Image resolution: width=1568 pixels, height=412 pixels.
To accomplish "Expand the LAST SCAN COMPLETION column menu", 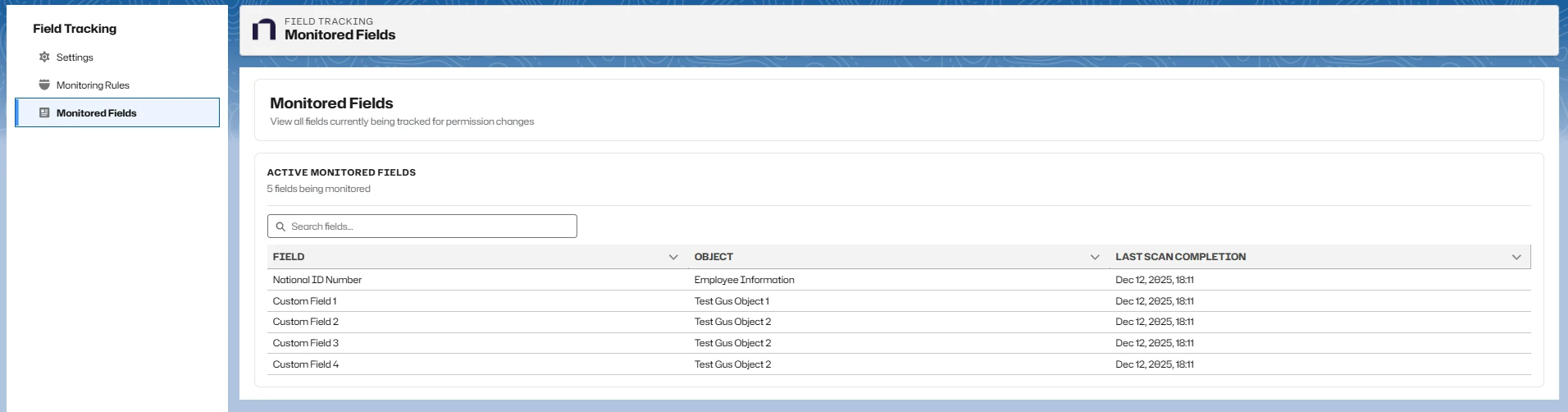I will point(1516,257).
